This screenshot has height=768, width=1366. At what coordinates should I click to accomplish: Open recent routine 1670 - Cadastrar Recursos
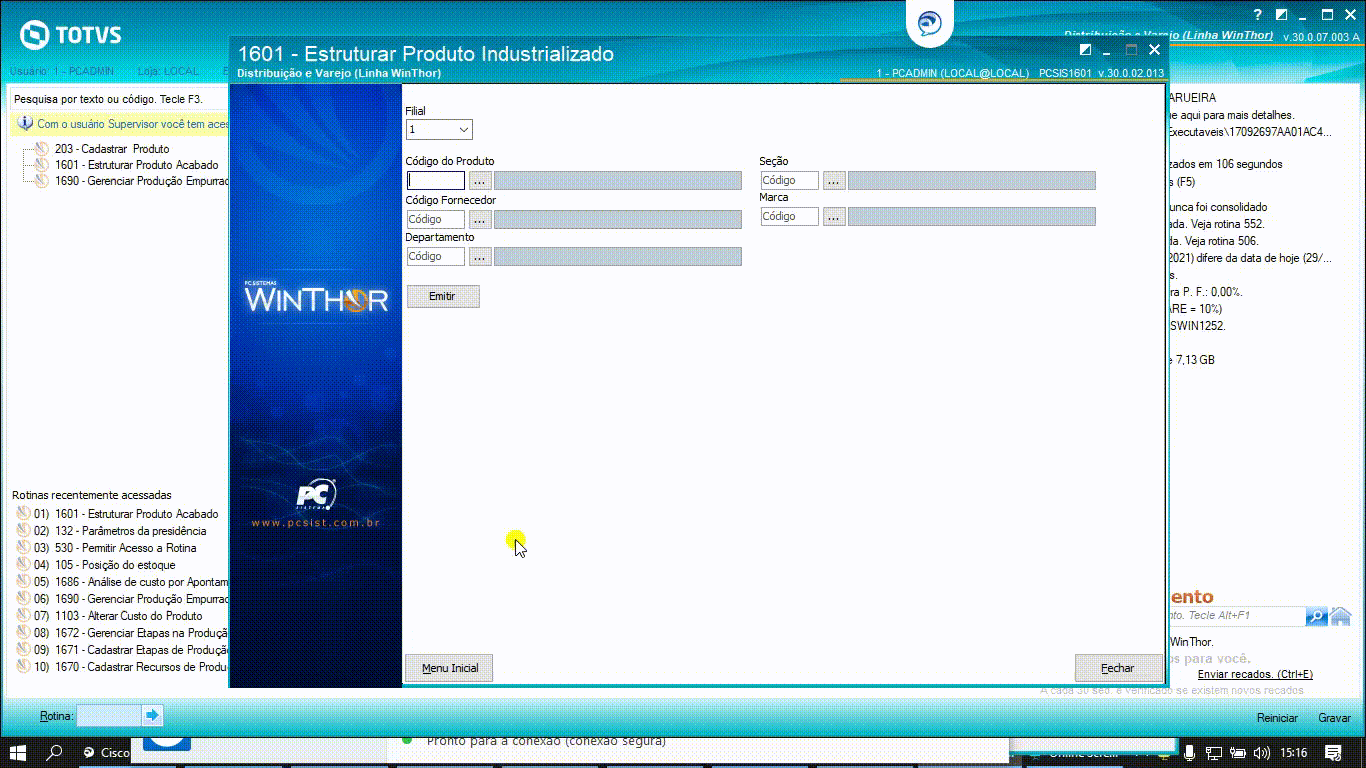click(x=131, y=667)
